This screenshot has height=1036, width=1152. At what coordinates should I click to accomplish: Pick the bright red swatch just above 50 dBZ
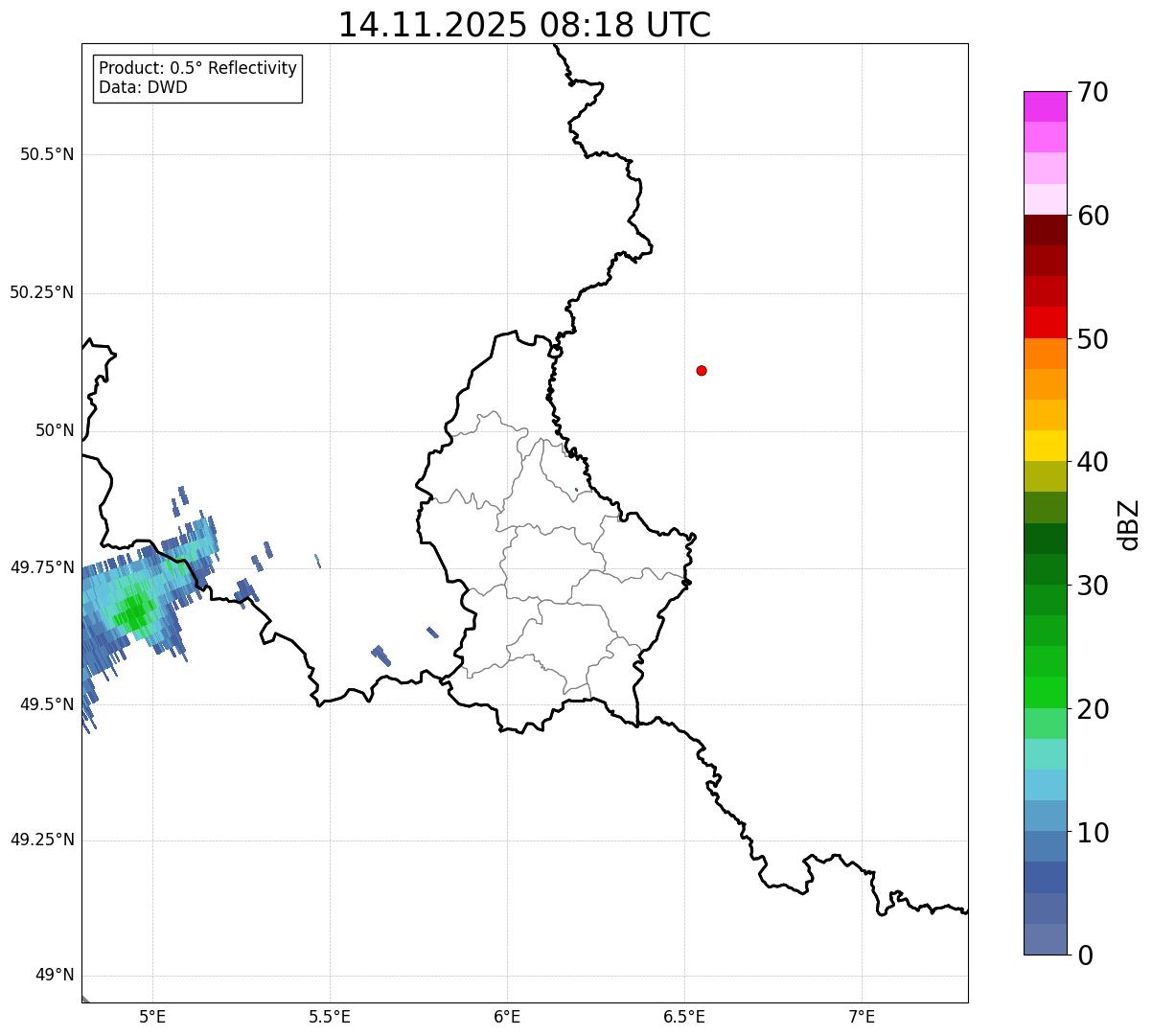pos(1045,323)
